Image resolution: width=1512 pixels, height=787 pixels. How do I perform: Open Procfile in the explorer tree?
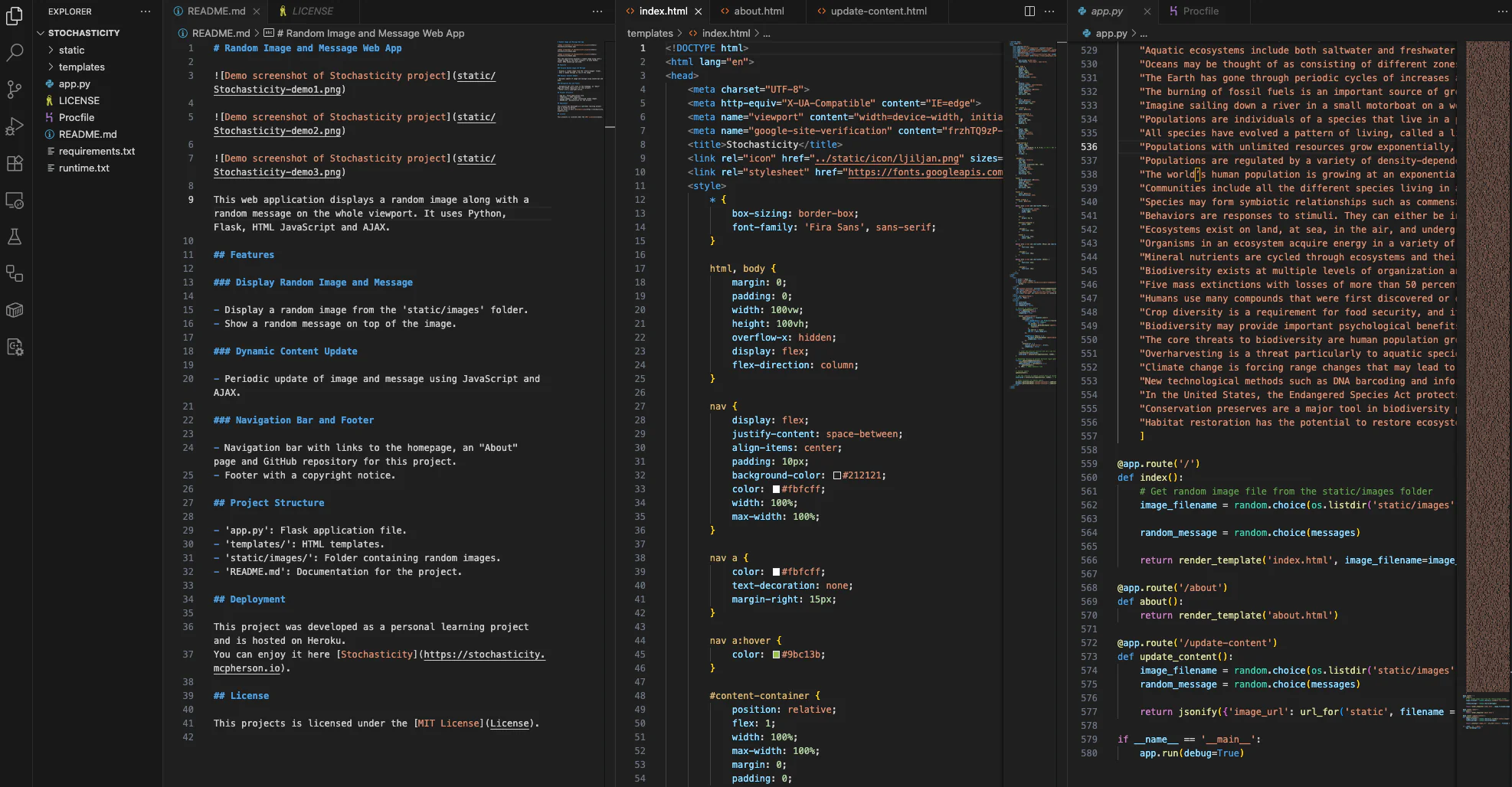click(77, 117)
